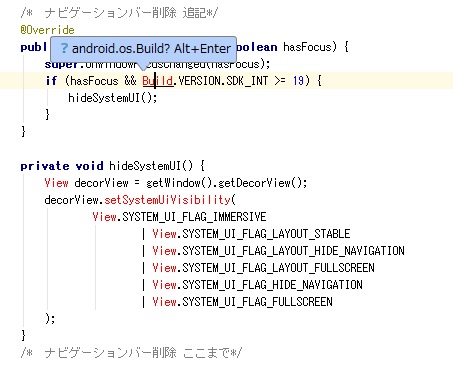Screen dimensions: 453x370
Task: Click the question mark icon in tooltip
Action: pyautogui.click(x=64, y=49)
